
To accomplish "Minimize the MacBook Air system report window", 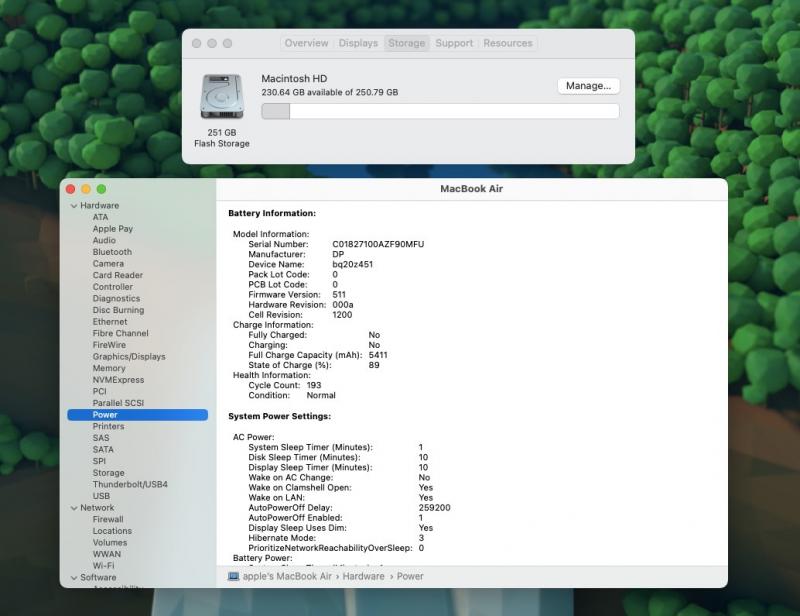I will pyautogui.click(x=86, y=189).
